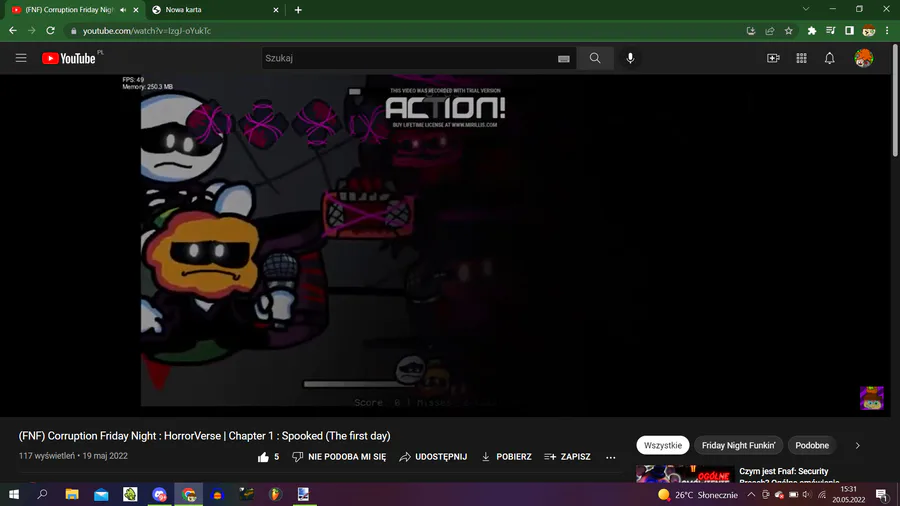
Task: Go to the YouTube home logo
Action: coord(68,58)
